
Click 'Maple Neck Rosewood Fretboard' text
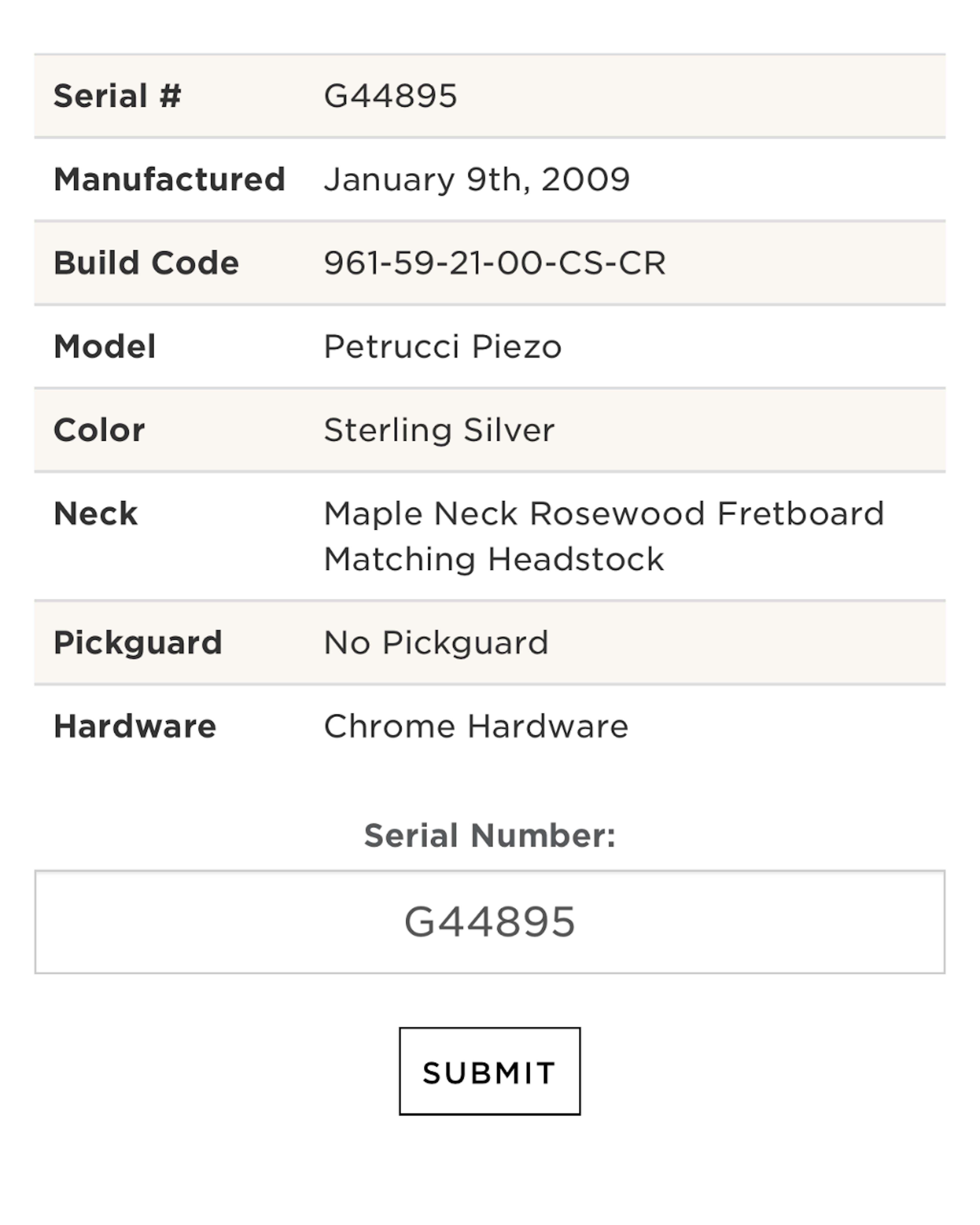pos(603,514)
